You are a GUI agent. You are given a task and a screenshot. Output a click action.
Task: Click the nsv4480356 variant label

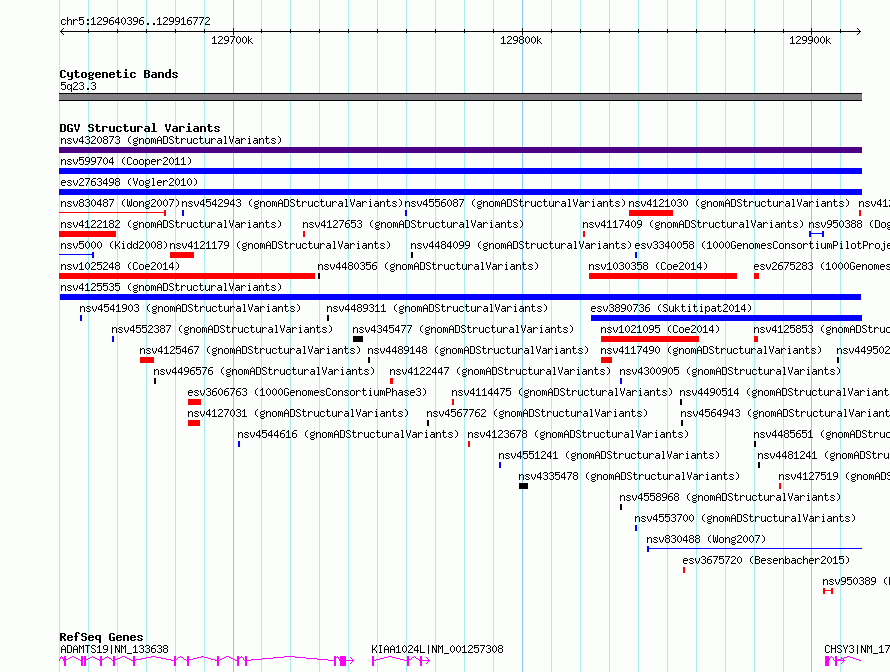tap(428, 266)
